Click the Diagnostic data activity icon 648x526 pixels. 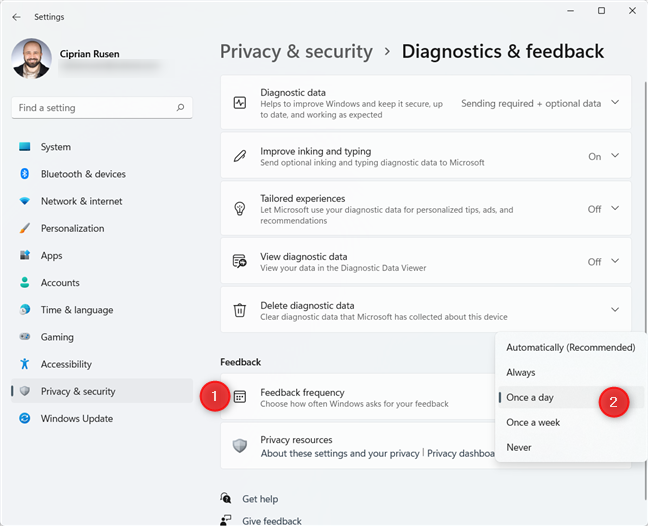(x=240, y=102)
